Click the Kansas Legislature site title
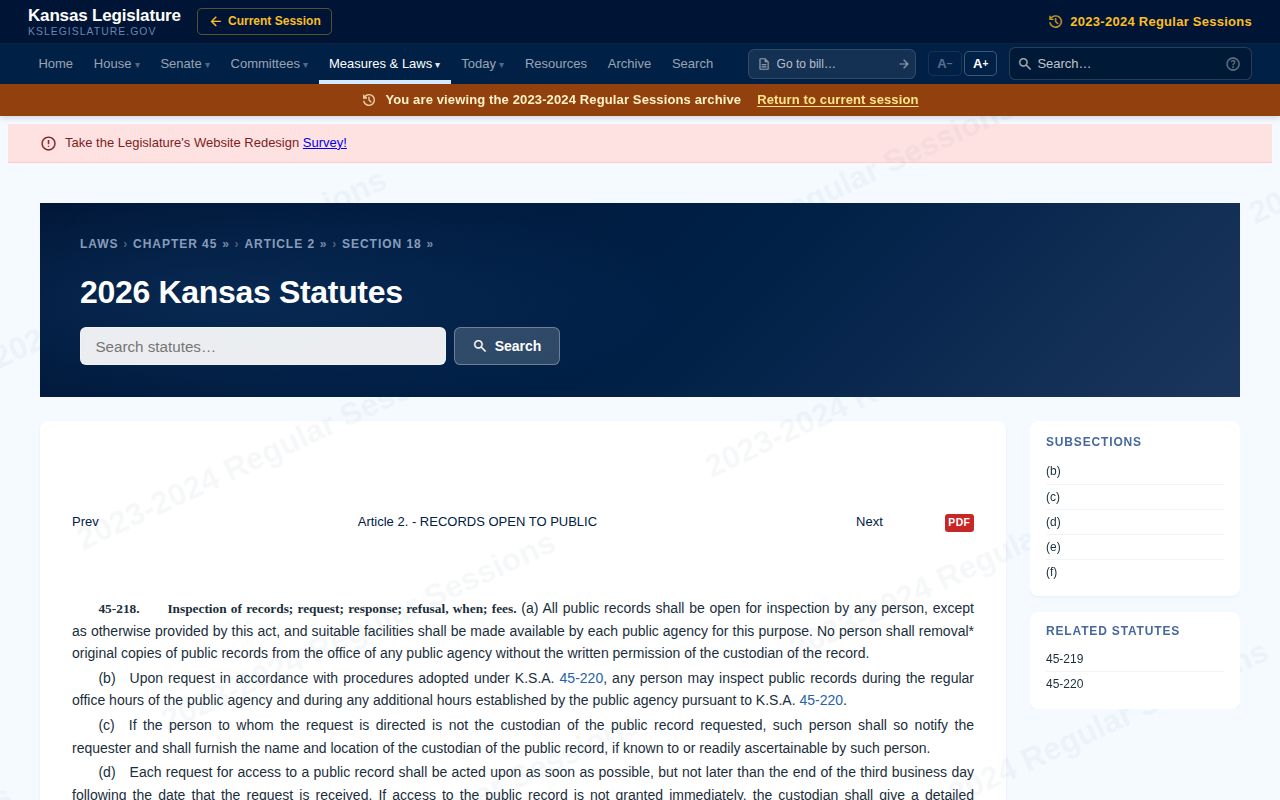 tap(104, 16)
